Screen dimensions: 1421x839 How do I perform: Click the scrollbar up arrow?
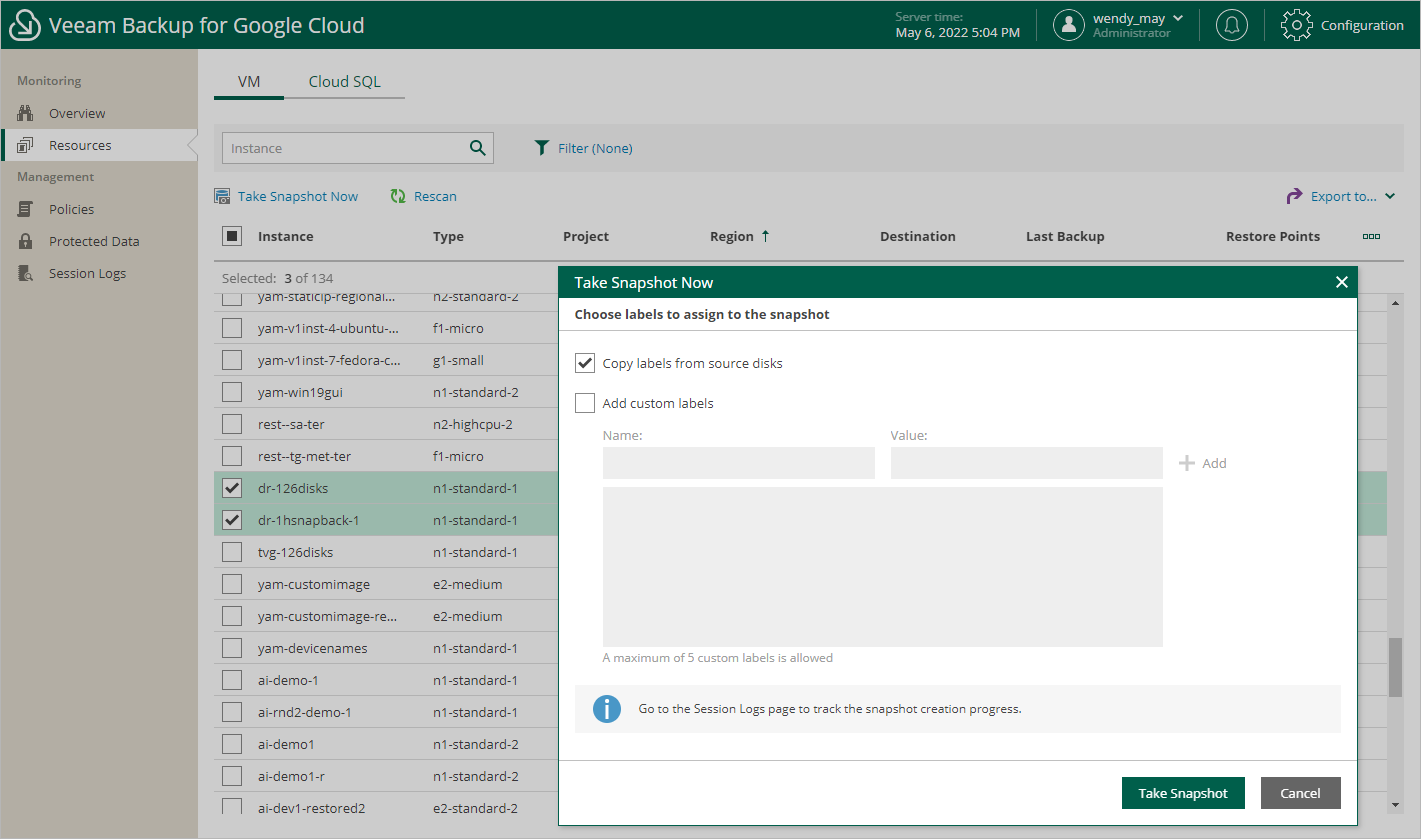point(1395,303)
